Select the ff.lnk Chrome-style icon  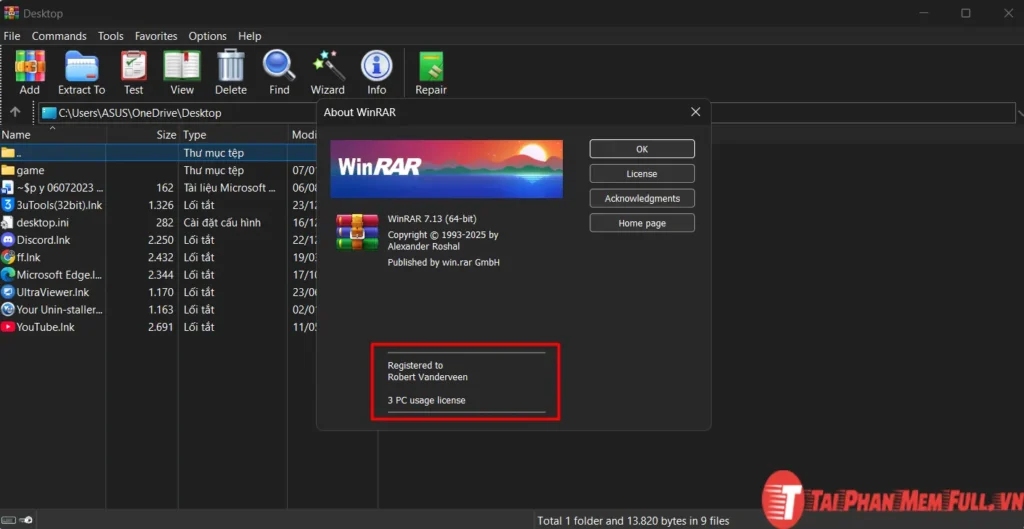(x=8, y=257)
